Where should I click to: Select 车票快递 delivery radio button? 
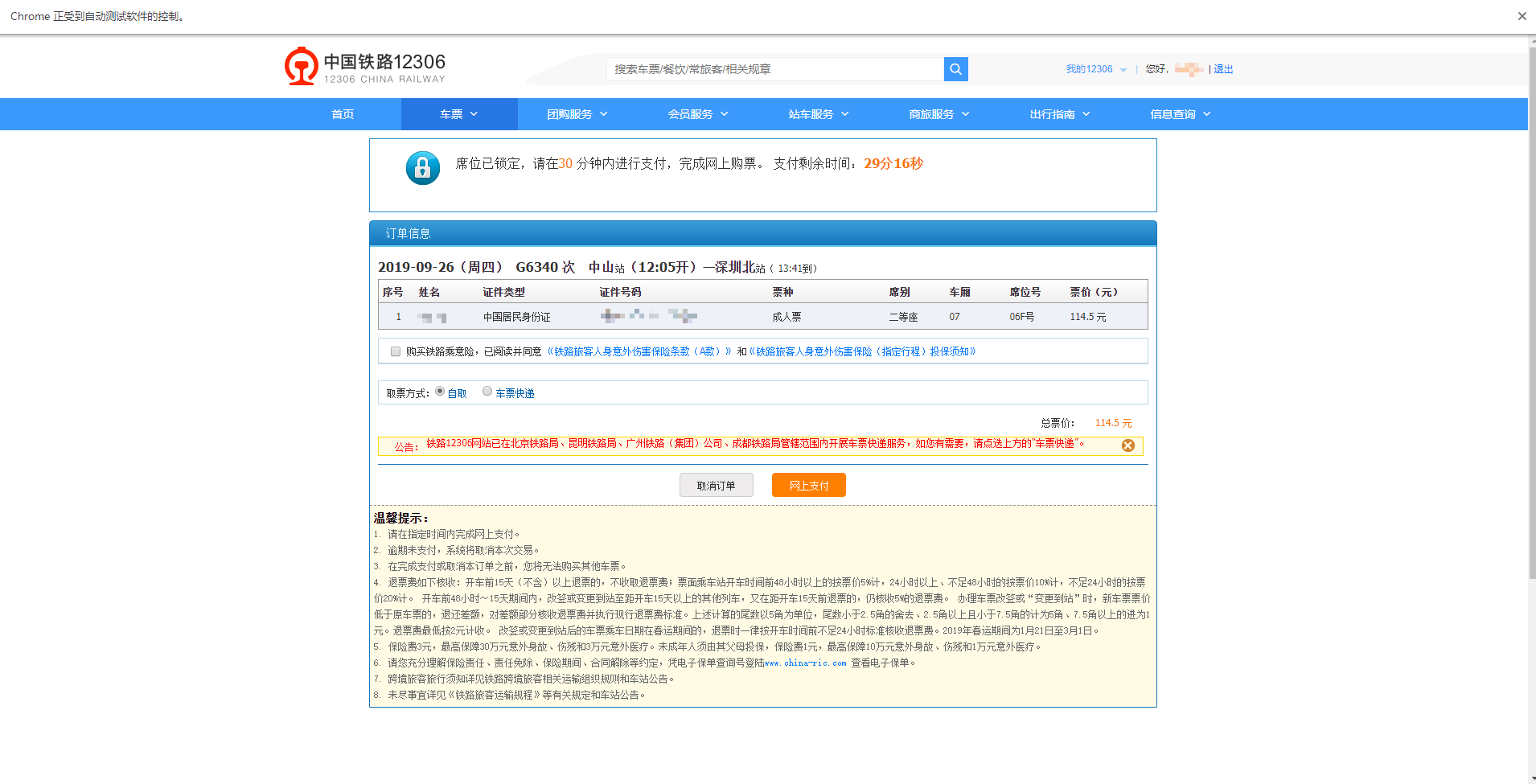[x=487, y=392]
